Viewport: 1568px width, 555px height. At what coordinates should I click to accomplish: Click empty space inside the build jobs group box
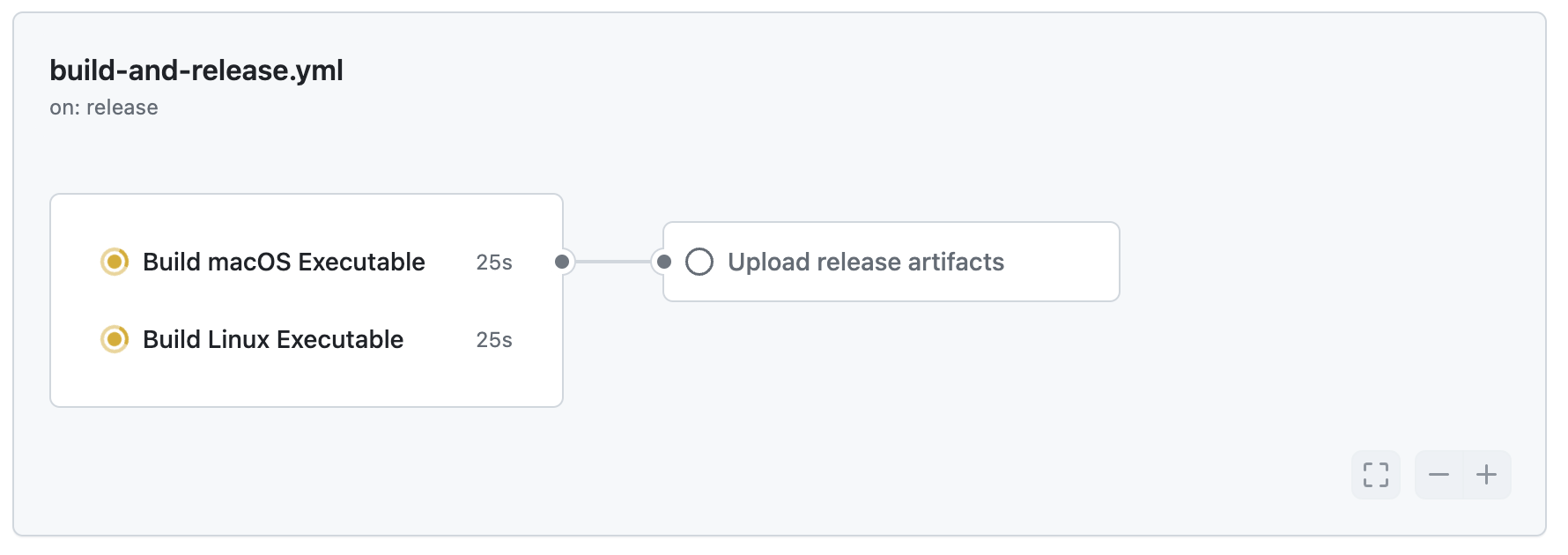pos(308,385)
